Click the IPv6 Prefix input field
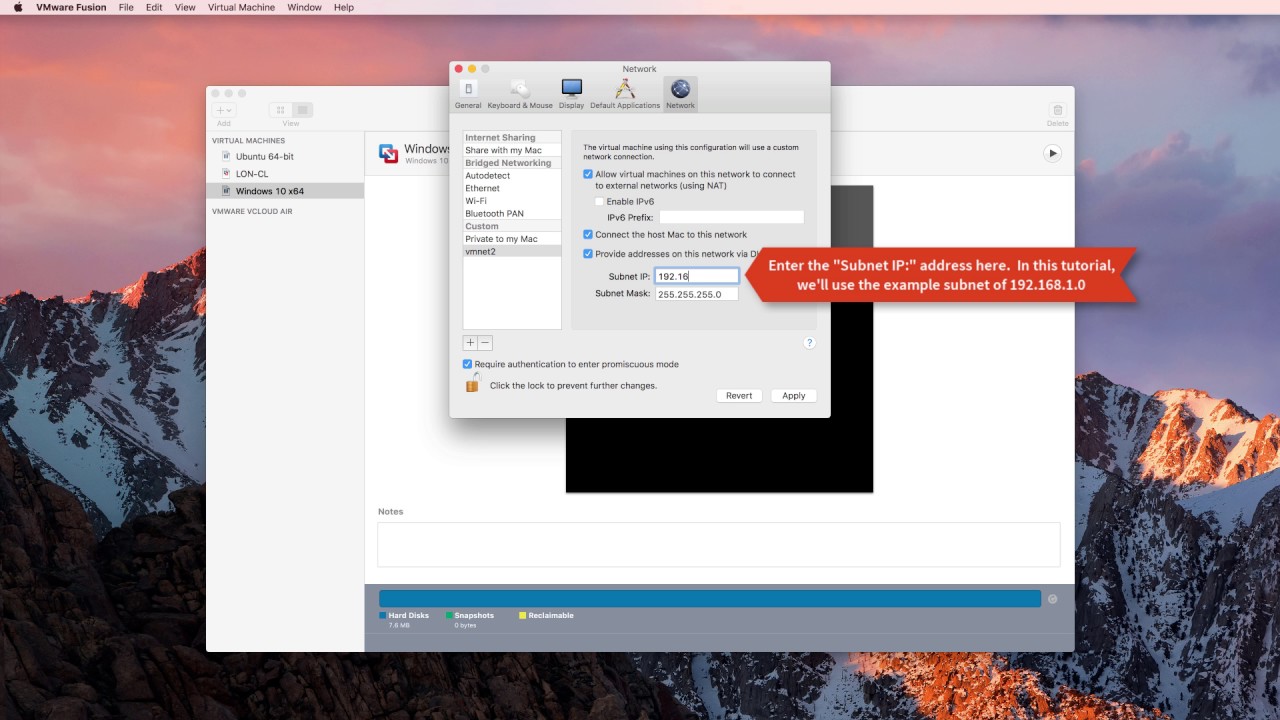The image size is (1280, 720). [731, 217]
